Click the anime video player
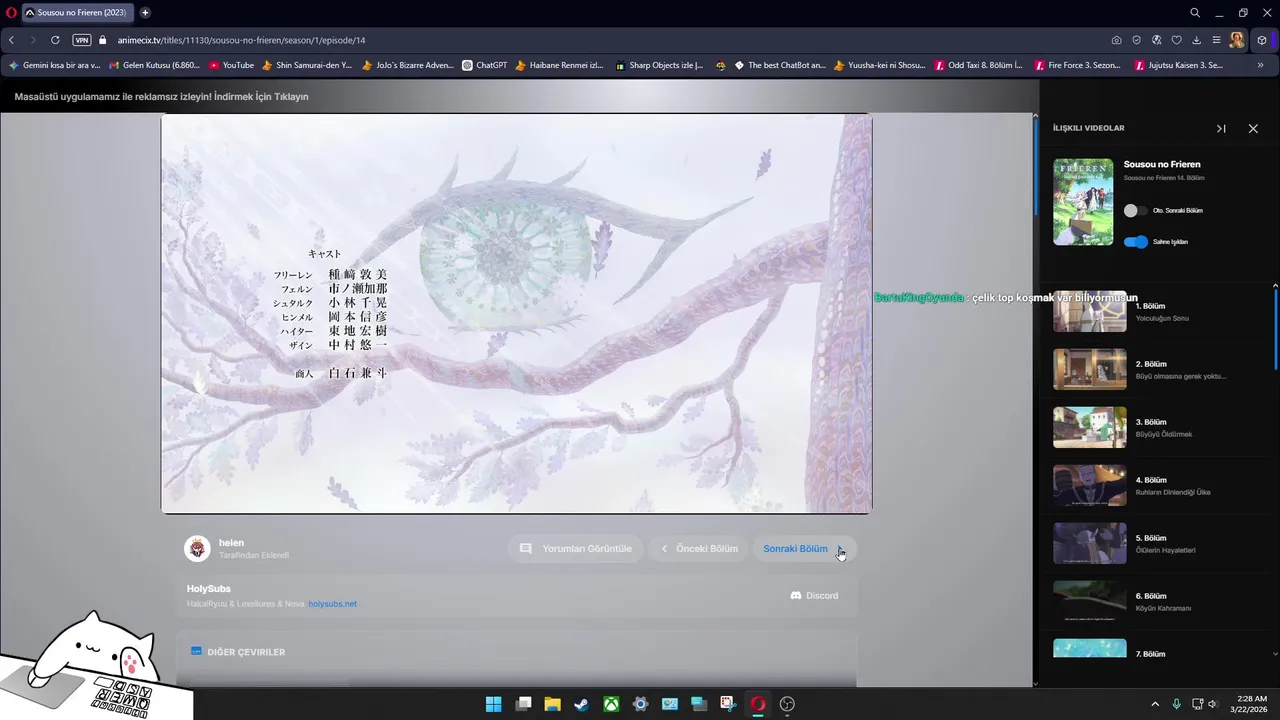The height and width of the screenshot is (720, 1280). pos(516,313)
